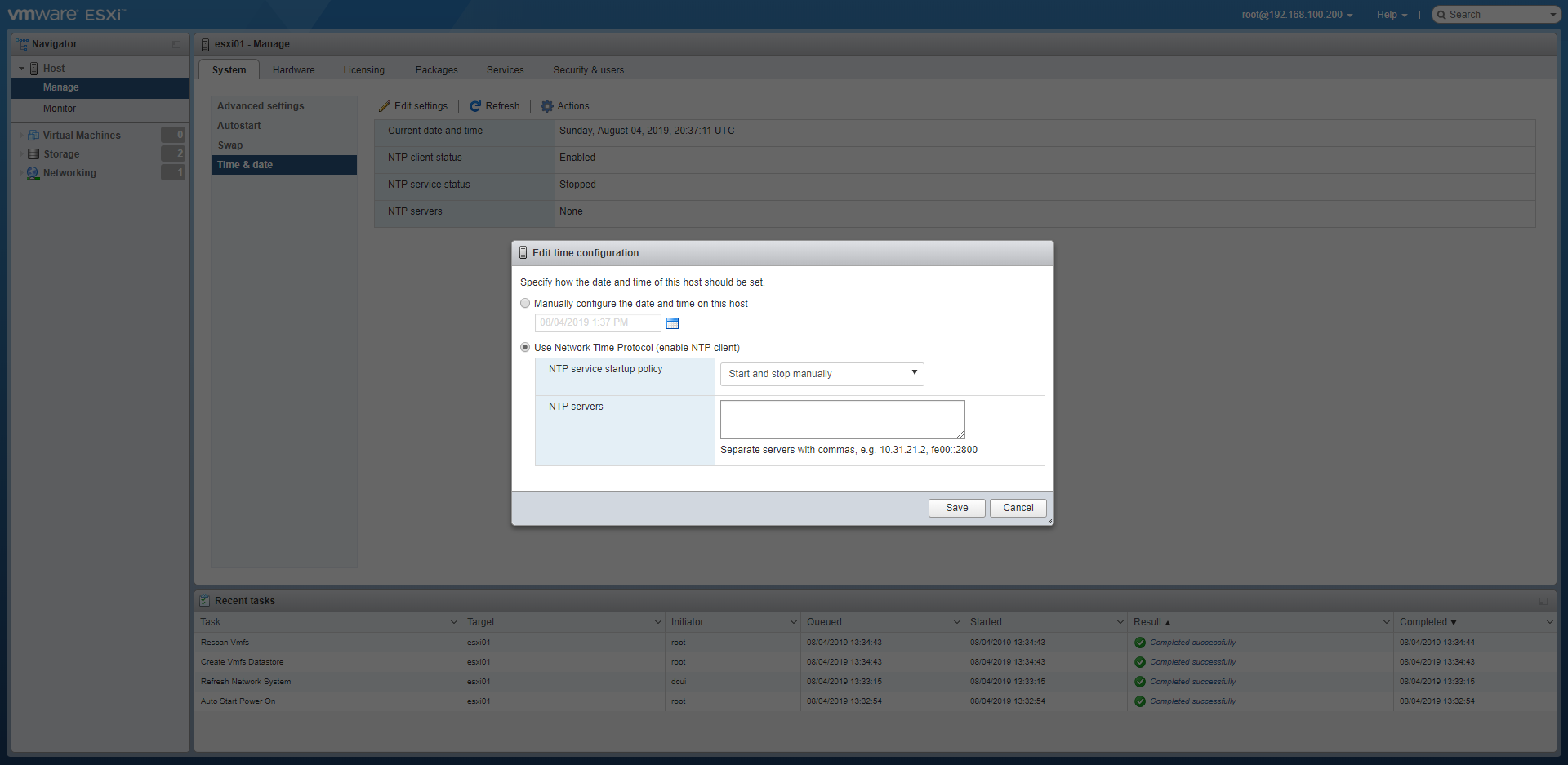
Task: Click the Storage icon in Navigator
Action: pyautogui.click(x=33, y=154)
